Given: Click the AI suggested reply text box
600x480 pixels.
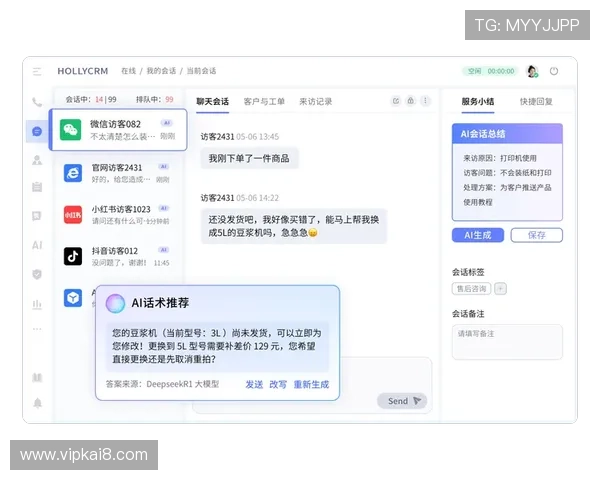Looking at the screenshot, I should tap(217, 346).
